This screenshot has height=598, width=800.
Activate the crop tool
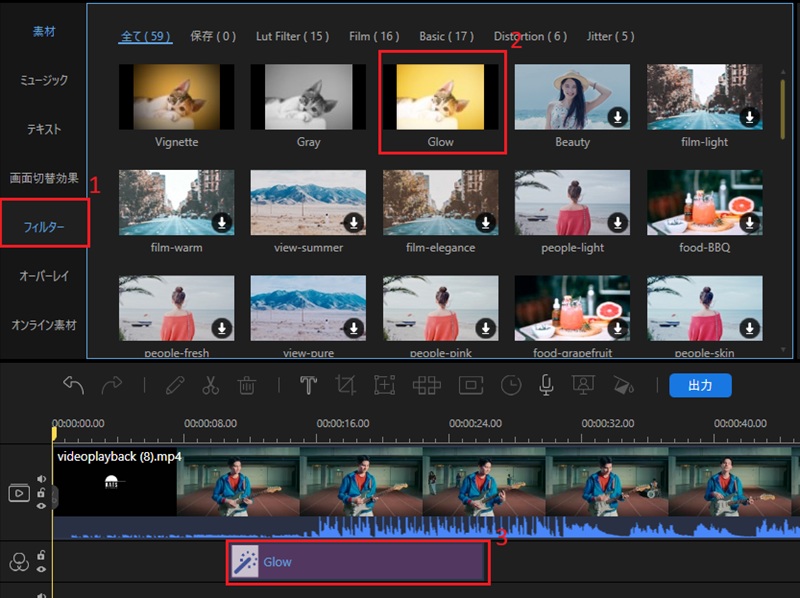(345, 385)
